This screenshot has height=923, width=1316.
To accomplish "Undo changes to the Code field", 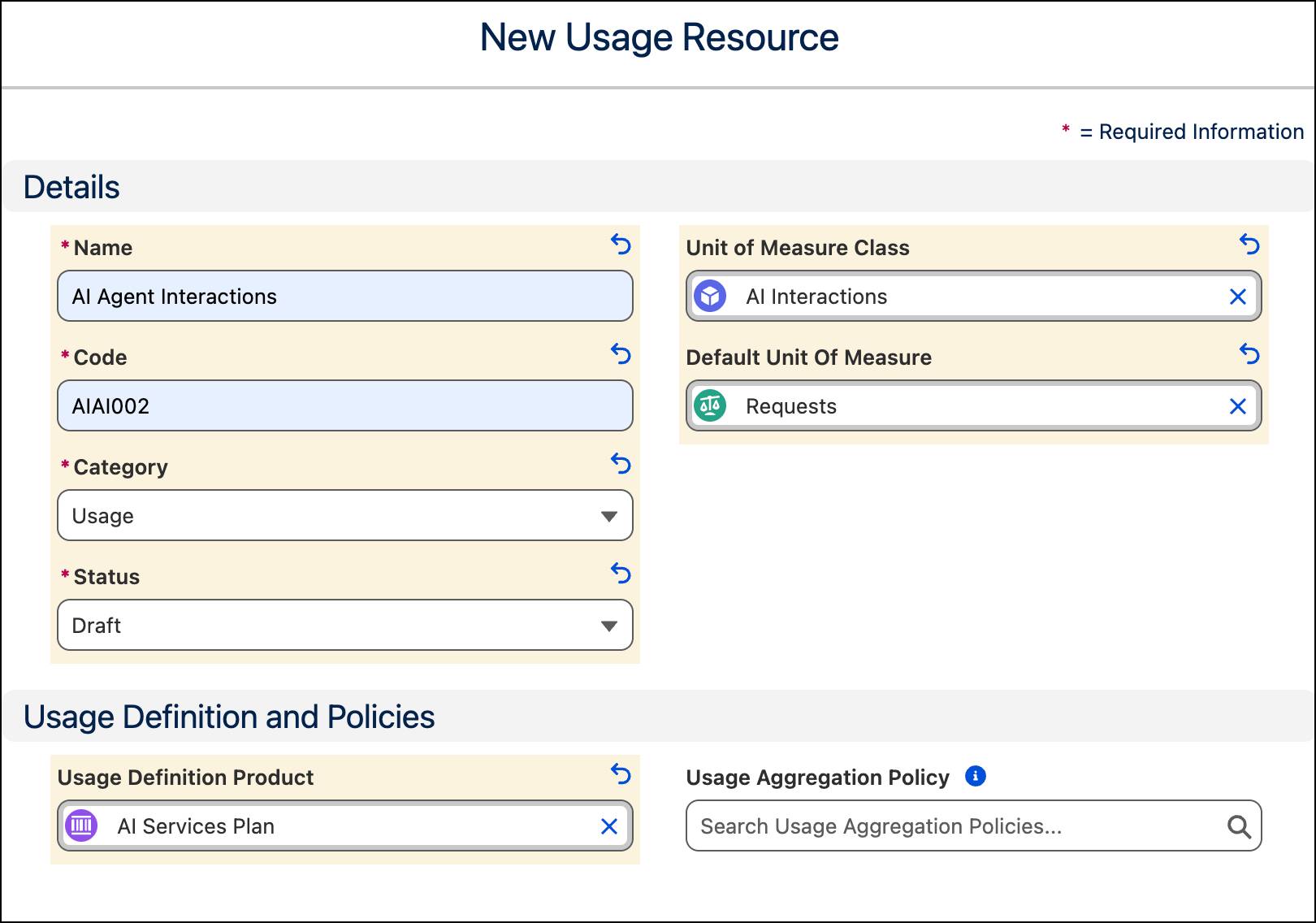I will [621, 353].
